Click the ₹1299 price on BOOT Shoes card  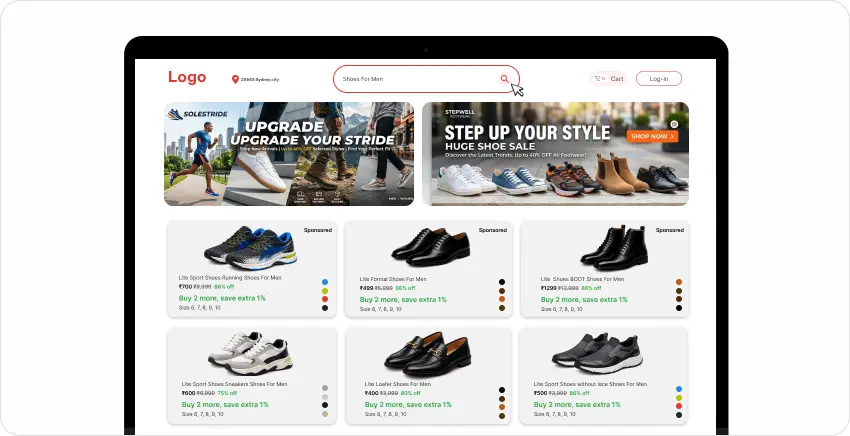(549, 288)
